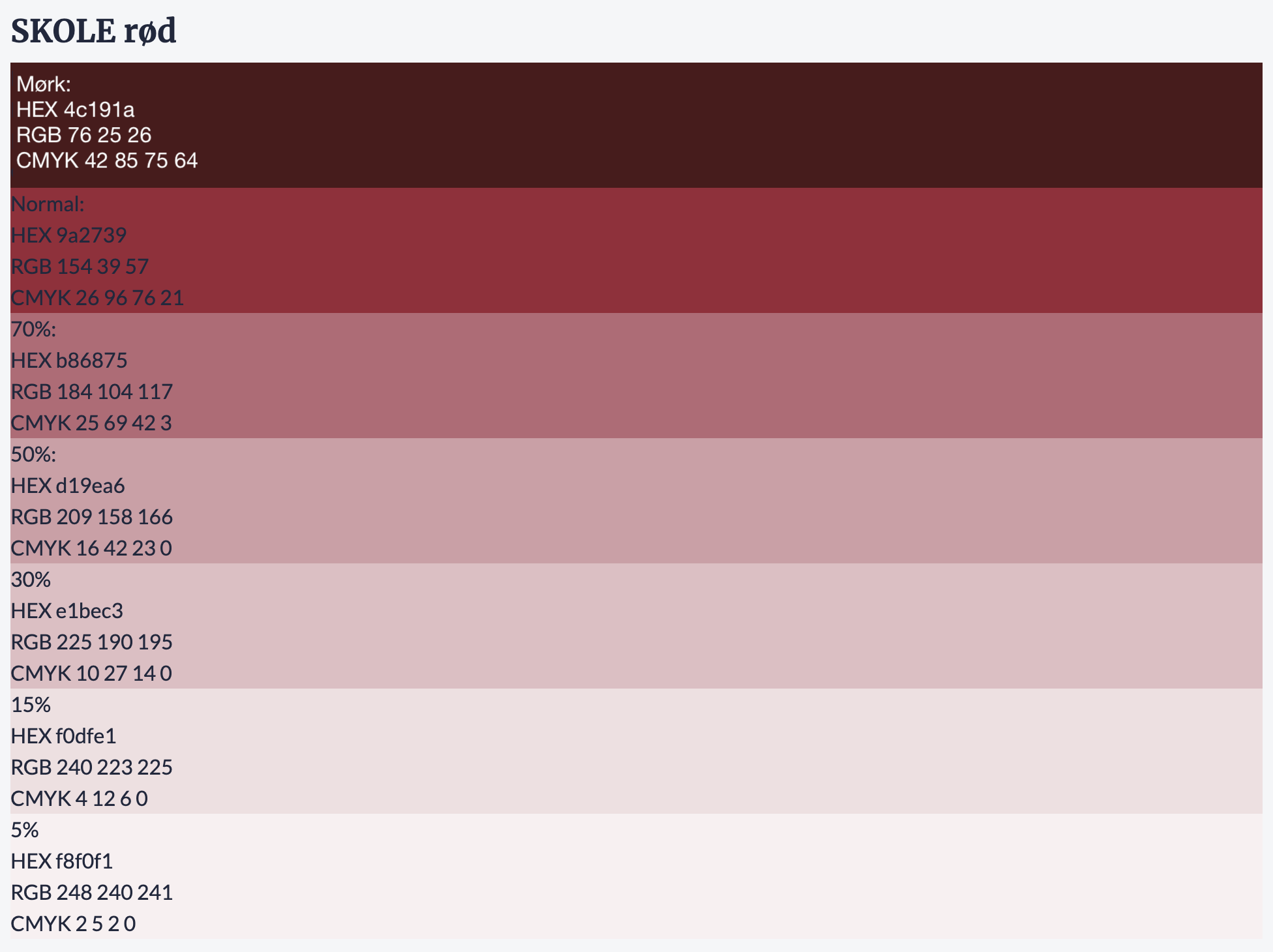Select the 70% tint swatch
1273x952 pixels.
tap(636, 376)
